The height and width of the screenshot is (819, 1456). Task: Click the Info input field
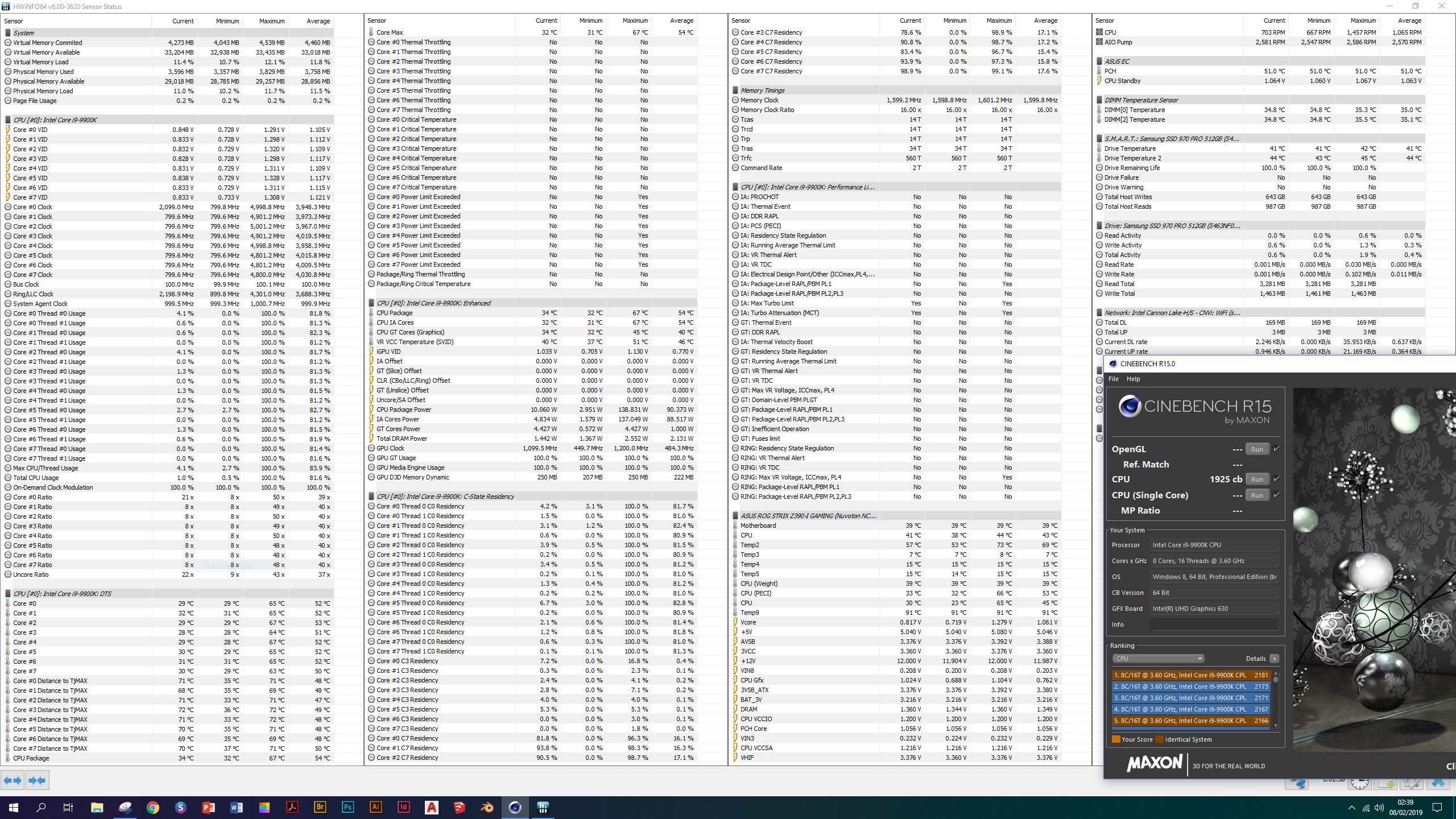pos(1214,624)
